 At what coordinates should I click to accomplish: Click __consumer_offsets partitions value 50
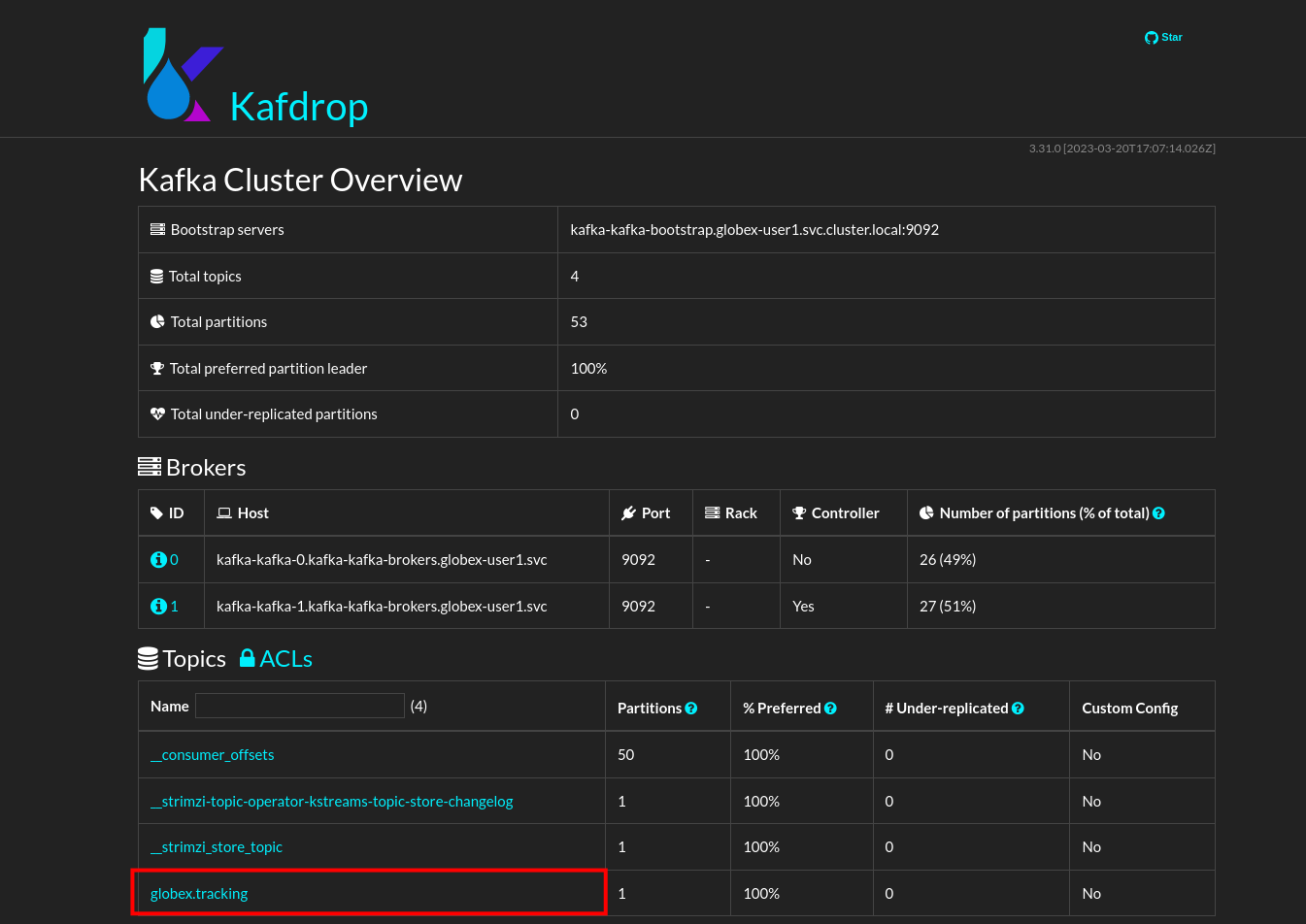click(x=626, y=755)
